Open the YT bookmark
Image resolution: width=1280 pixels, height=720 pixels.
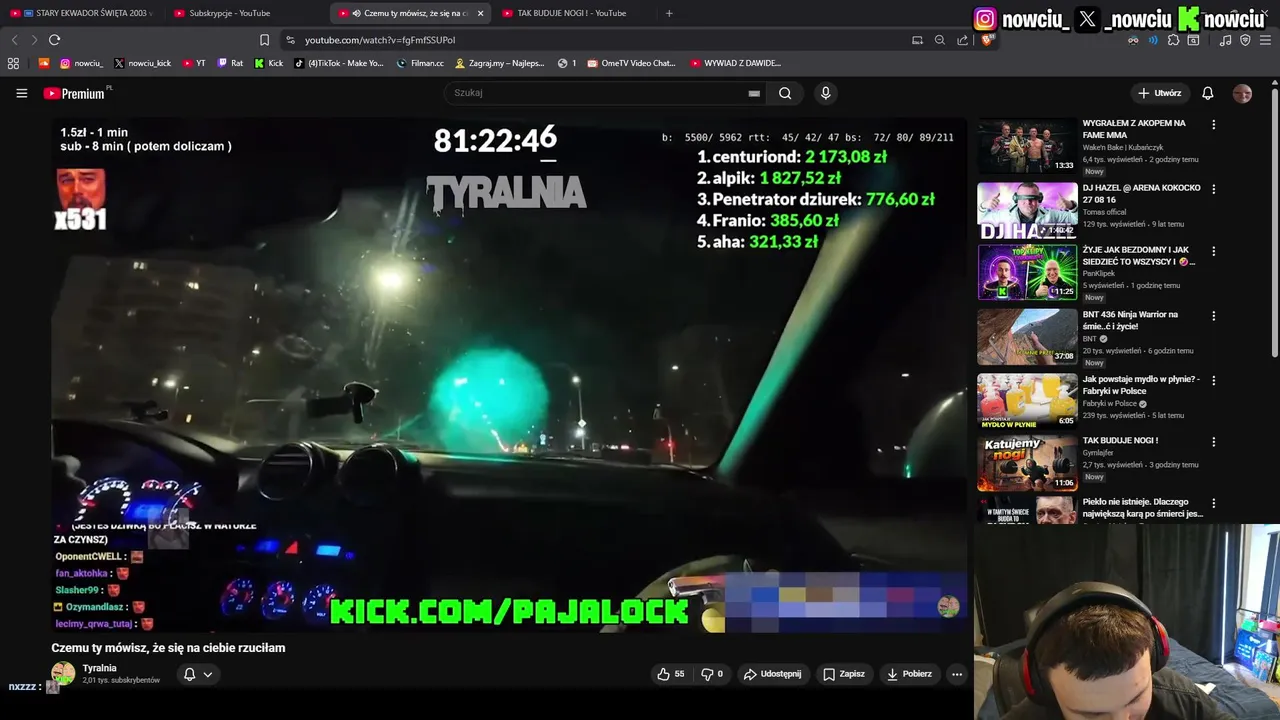[194, 63]
